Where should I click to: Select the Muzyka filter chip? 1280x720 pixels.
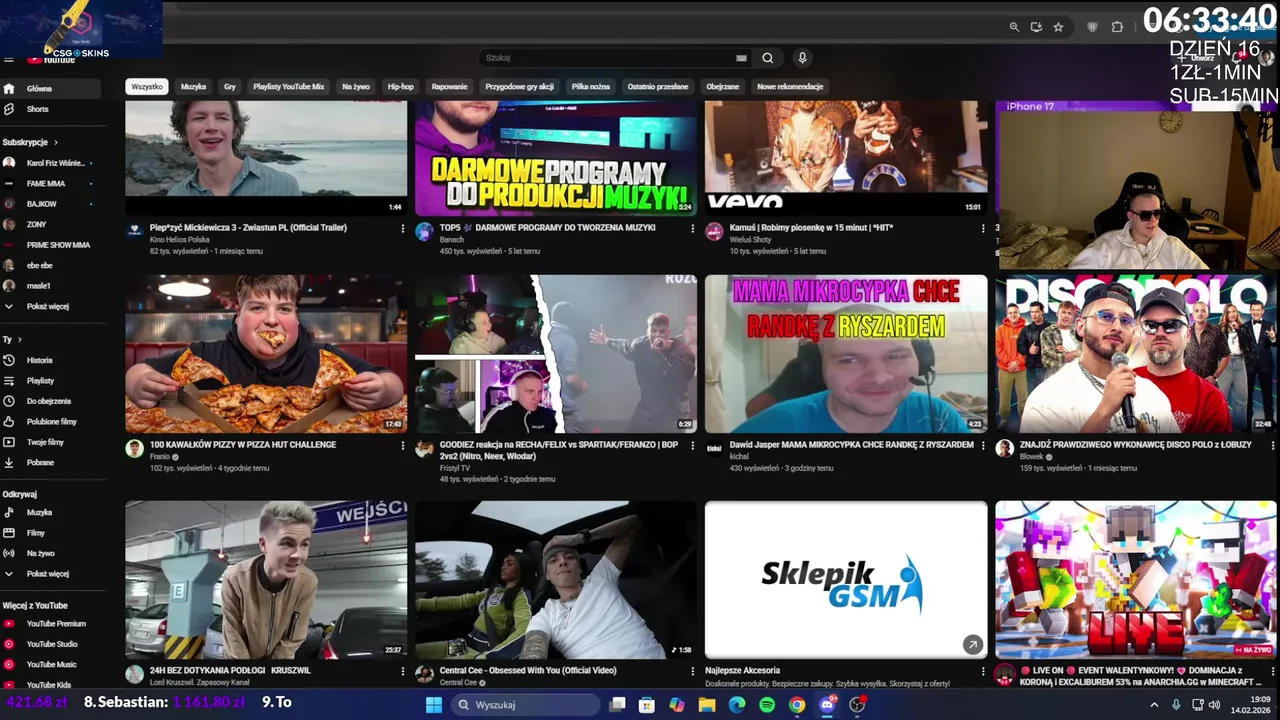pyautogui.click(x=193, y=87)
